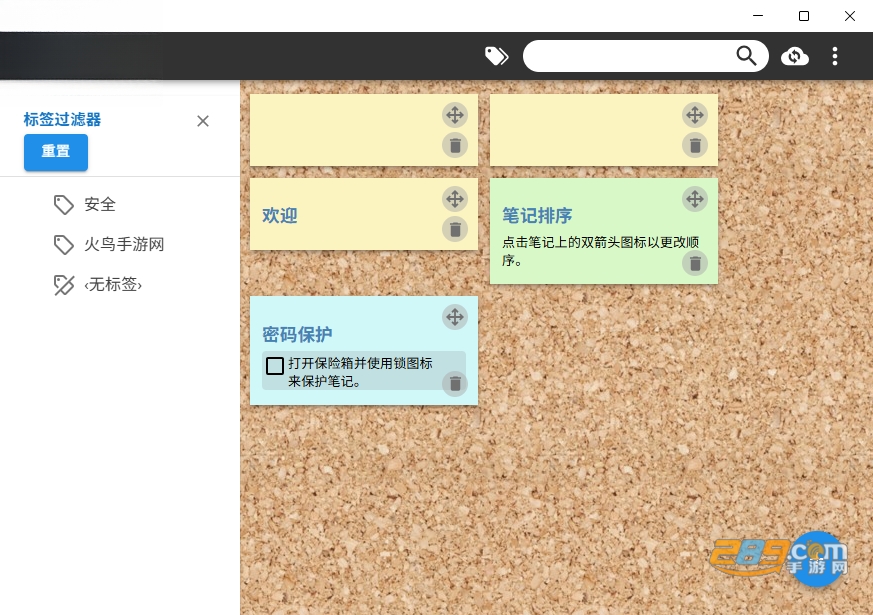Open the three-dot more options menu
The height and width of the screenshot is (615, 873).
835,56
